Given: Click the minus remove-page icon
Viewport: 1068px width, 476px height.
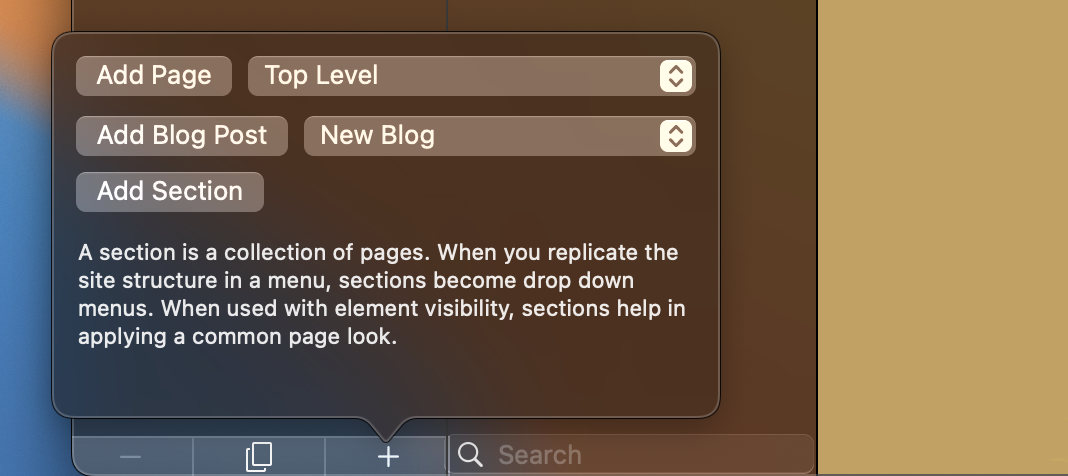Looking at the screenshot, I should tap(130, 456).
